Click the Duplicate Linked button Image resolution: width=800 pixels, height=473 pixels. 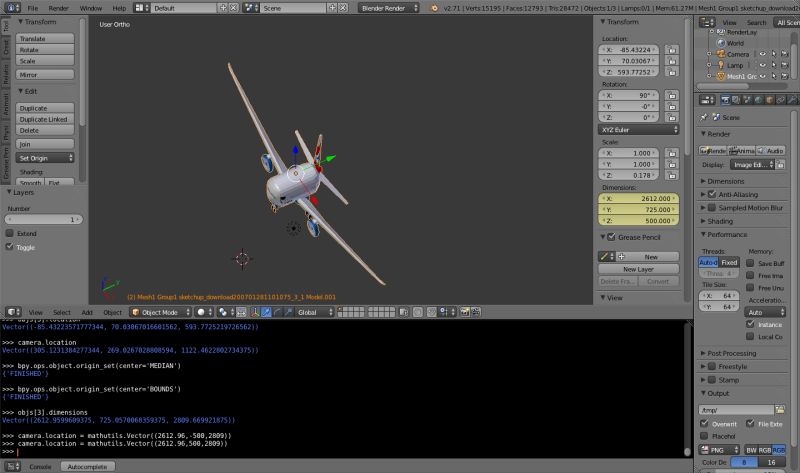point(45,119)
